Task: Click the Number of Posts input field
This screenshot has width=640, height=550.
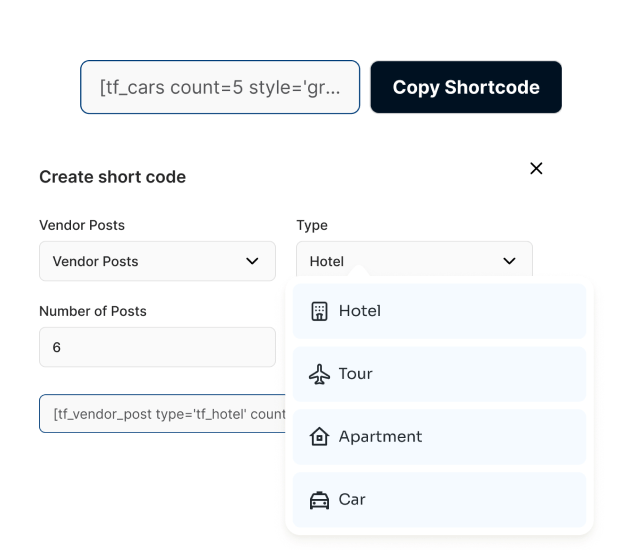Action: pos(157,347)
